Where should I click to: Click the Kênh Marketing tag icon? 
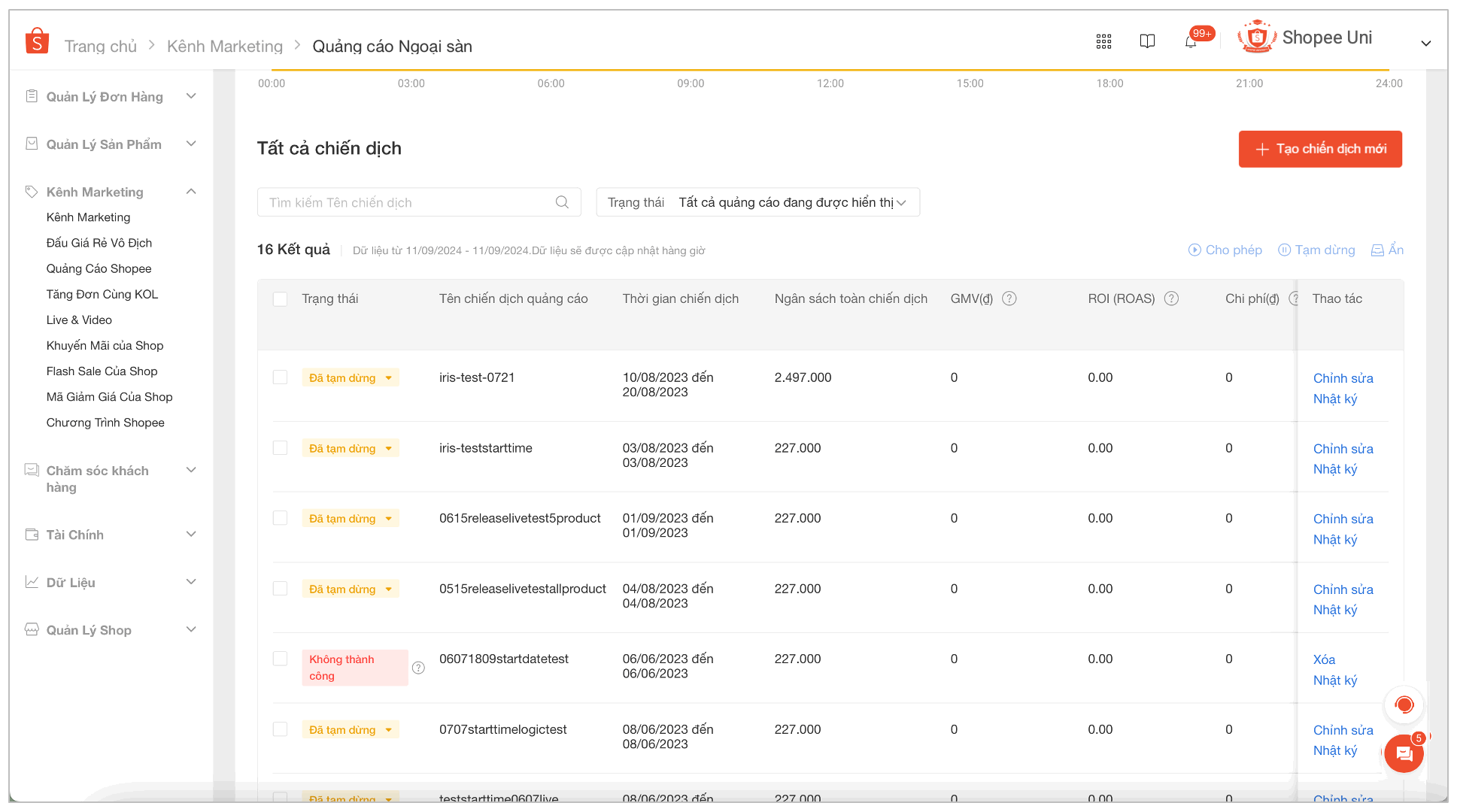32,192
